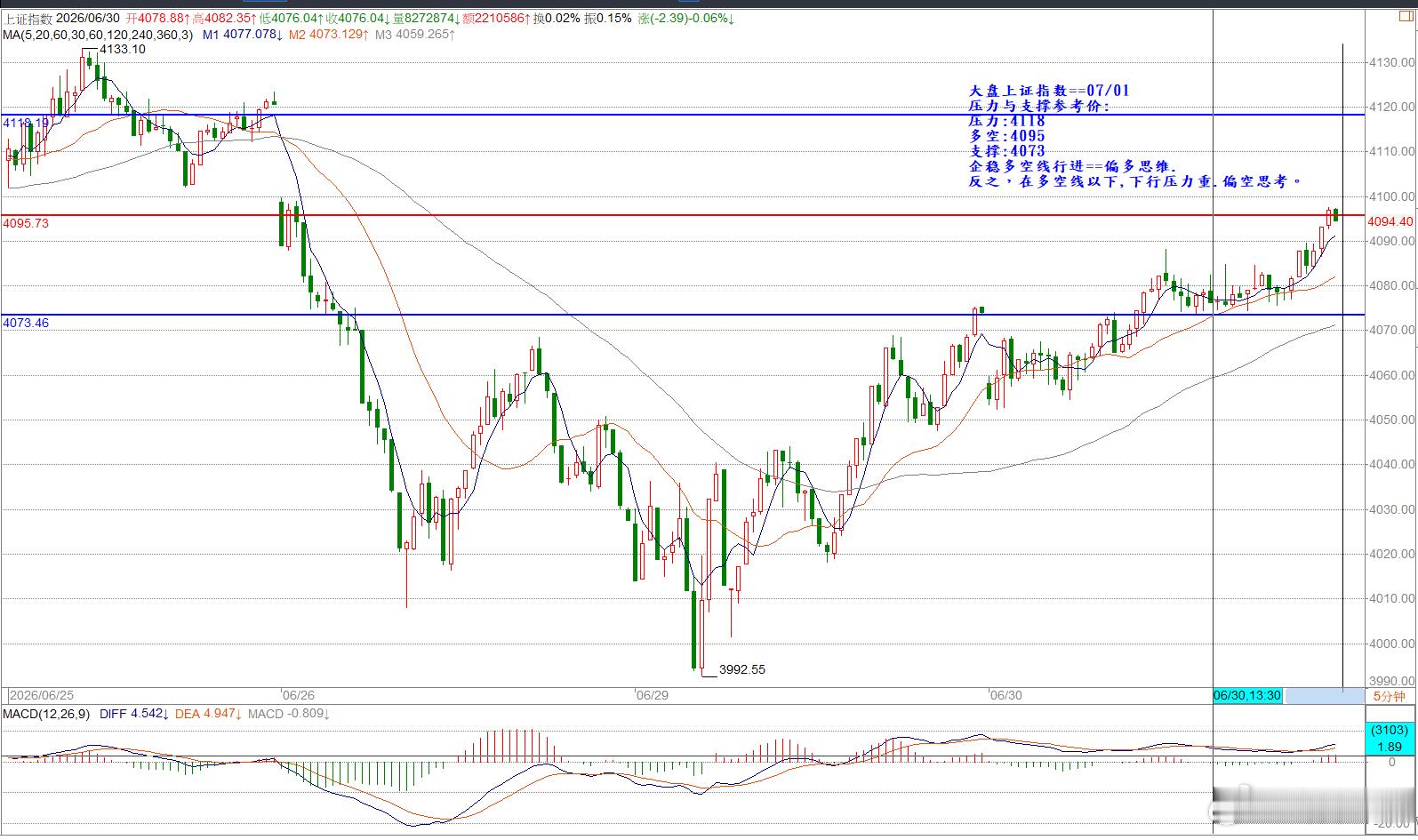Jump to the 06/26 date marker
Viewport: 1418px width, 840px height.
[x=298, y=695]
